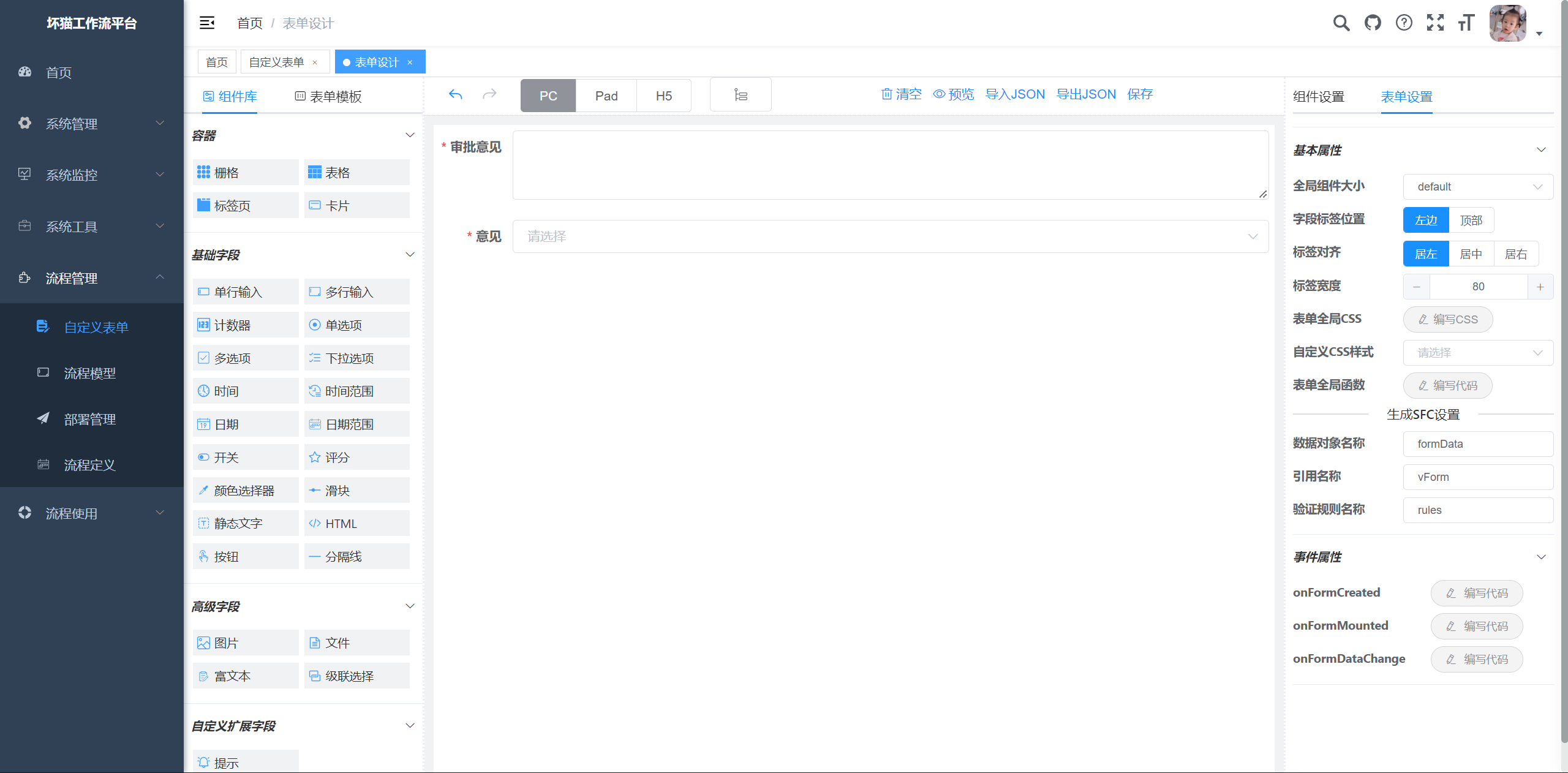This screenshot has width=1568, height=773.
Task: Click the redo arrow icon
Action: pyautogui.click(x=489, y=94)
